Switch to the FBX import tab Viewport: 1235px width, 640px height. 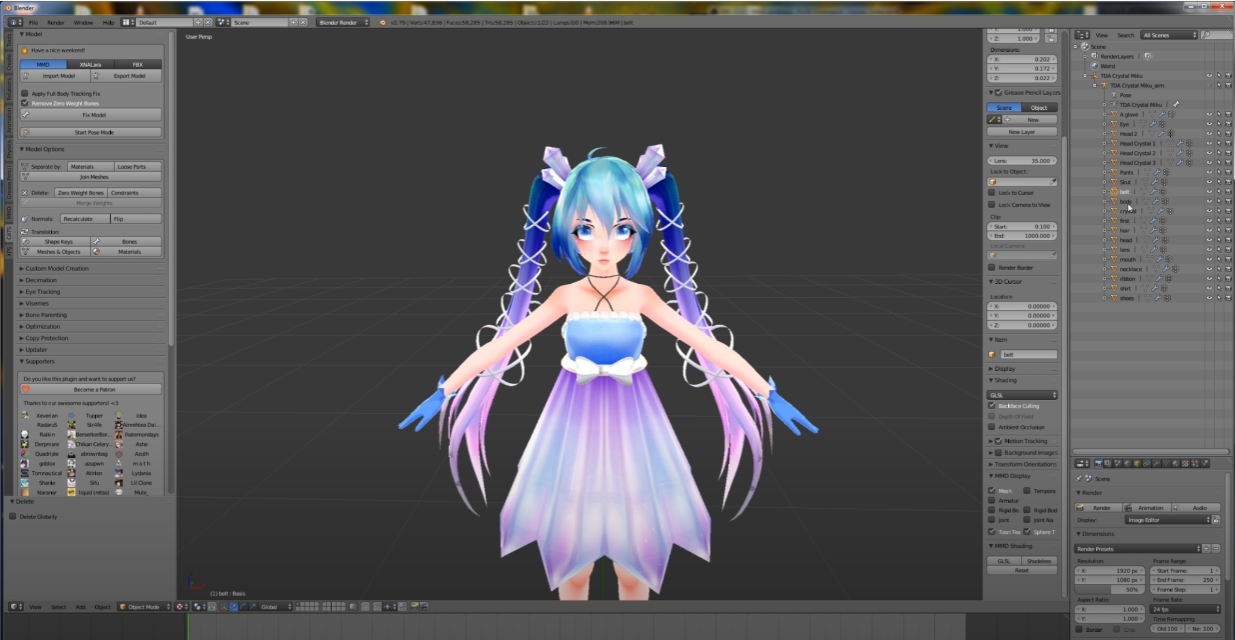pos(138,64)
